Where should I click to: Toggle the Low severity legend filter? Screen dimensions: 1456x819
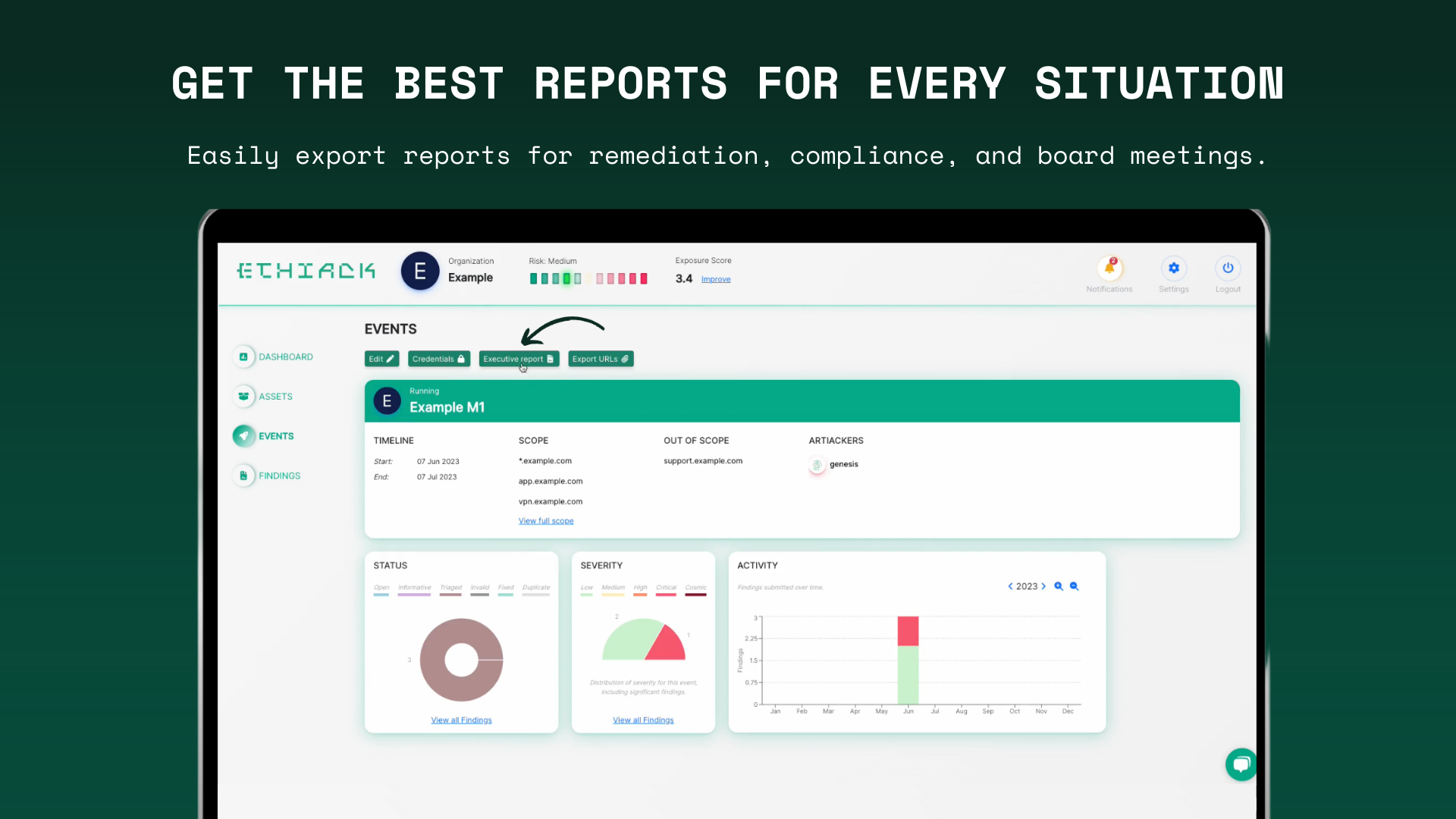(x=586, y=589)
